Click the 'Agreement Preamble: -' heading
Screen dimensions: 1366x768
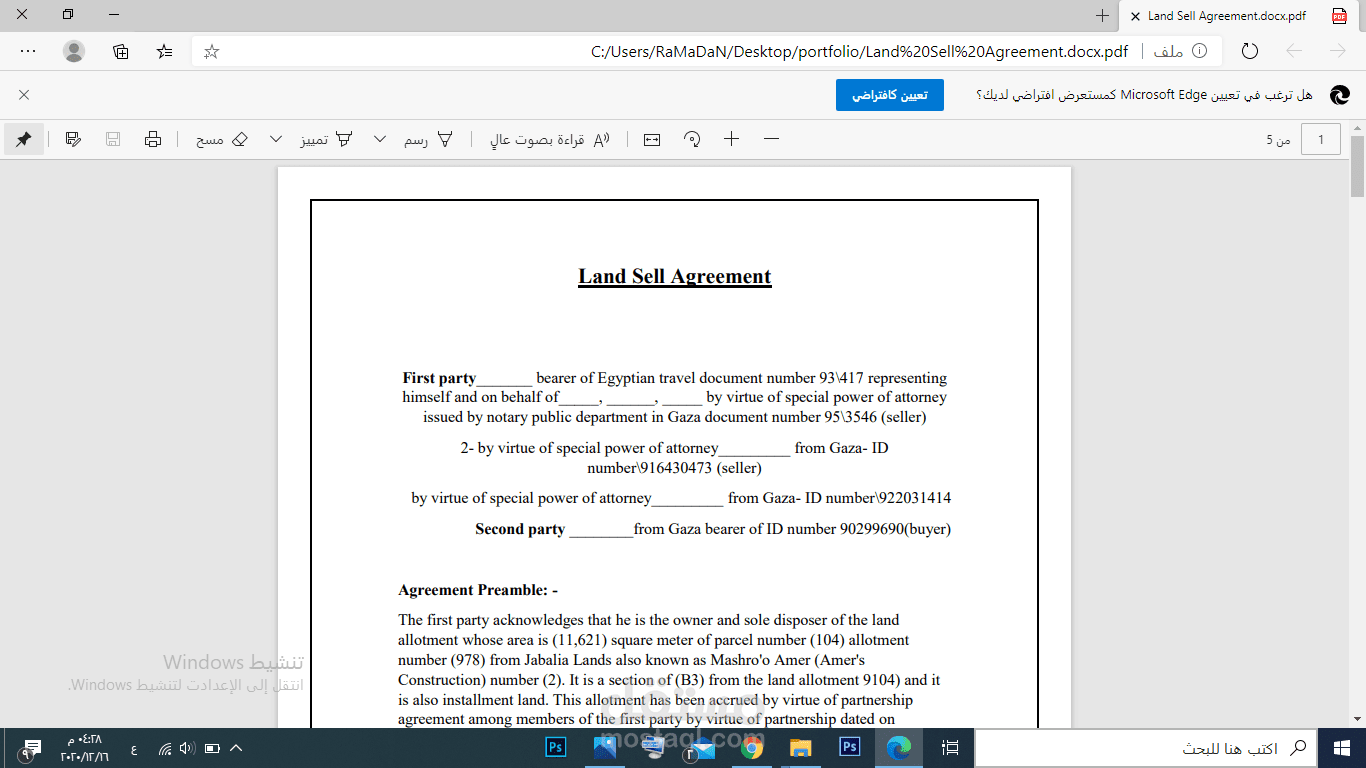pos(478,591)
